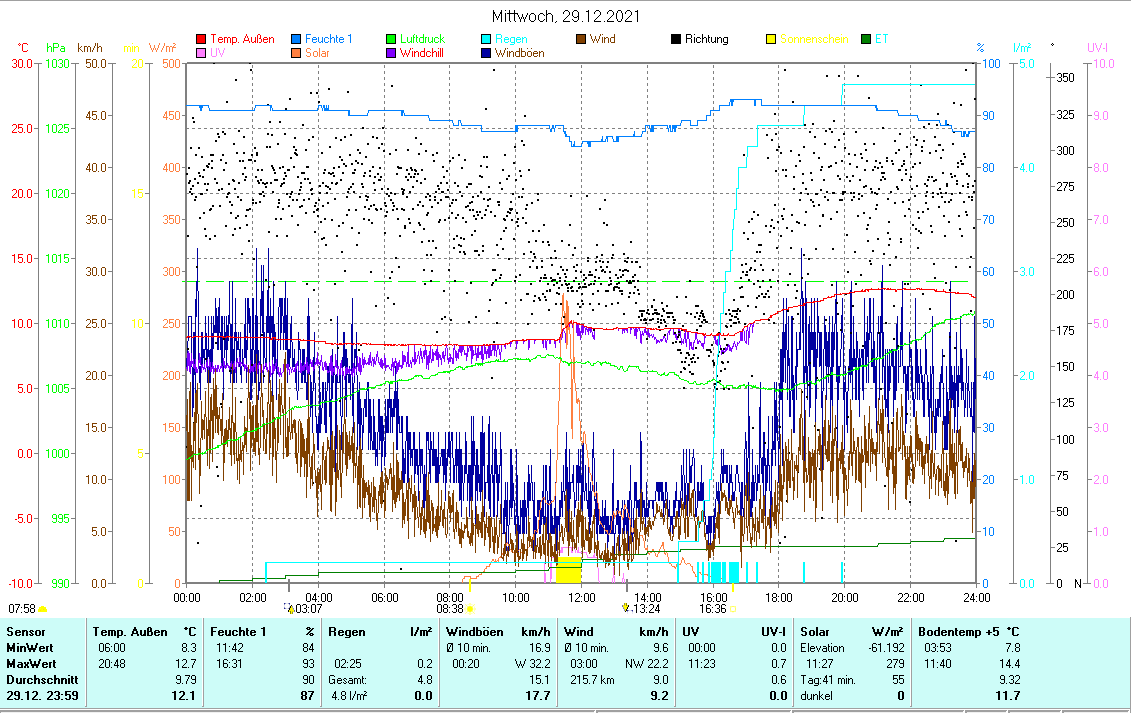The image size is (1131, 713).
Task: Click the black Richtung legend square
Action: click(676, 40)
